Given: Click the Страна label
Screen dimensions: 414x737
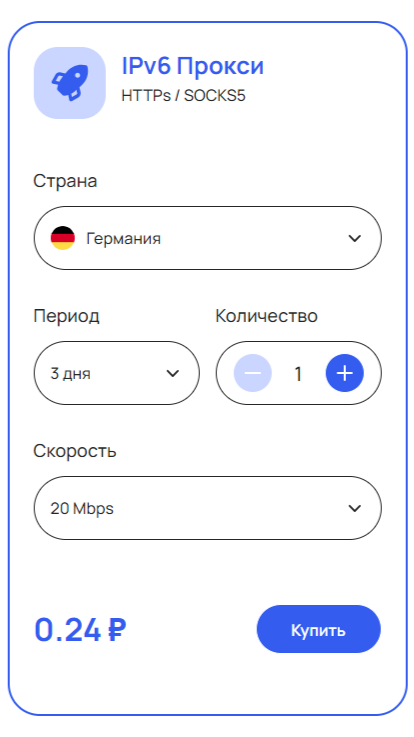Looking at the screenshot, I should [65, 181].
